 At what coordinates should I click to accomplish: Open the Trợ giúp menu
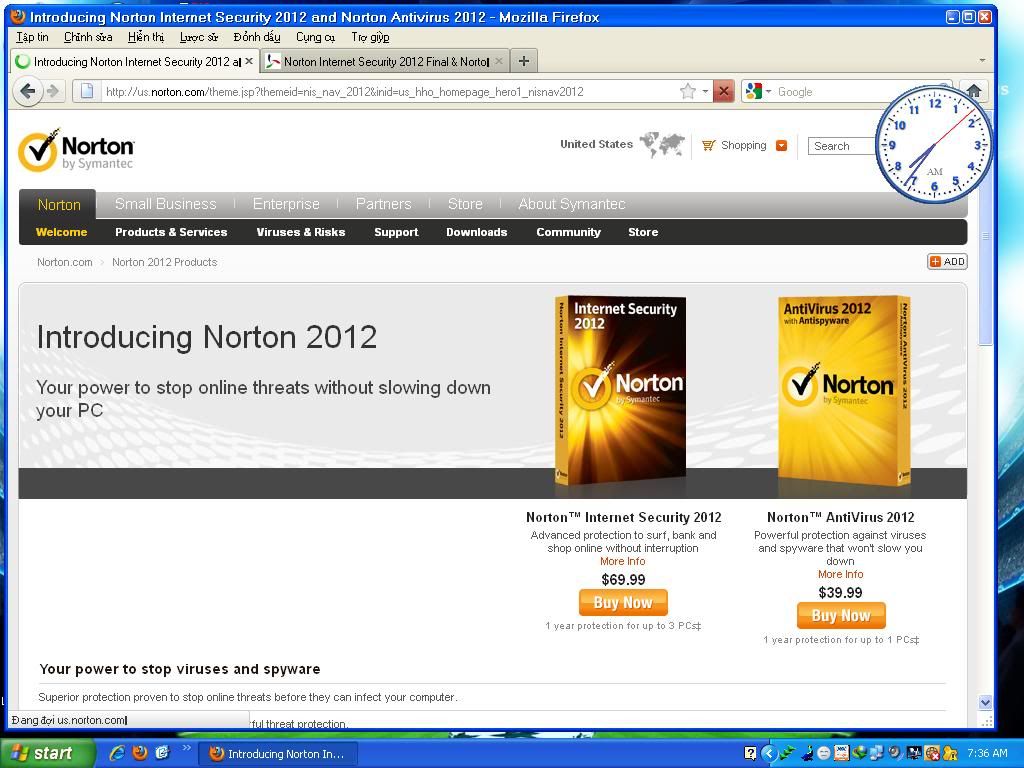click(x=370, y=37)
